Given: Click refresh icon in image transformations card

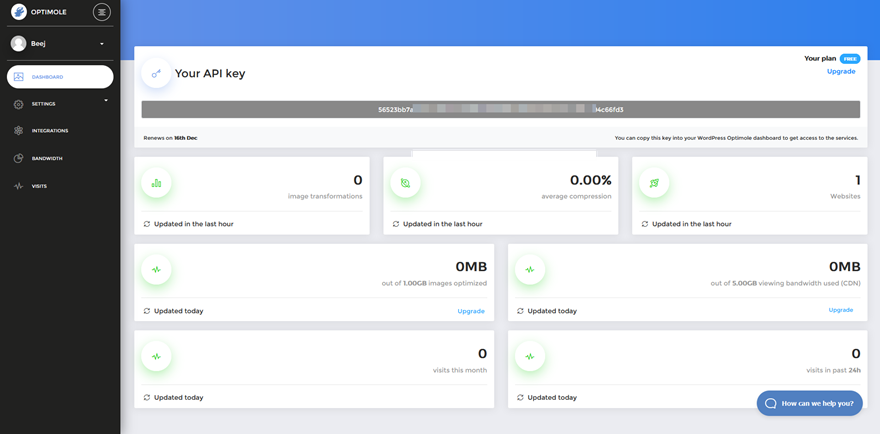Looking at the screenshot, I should 147,224.
